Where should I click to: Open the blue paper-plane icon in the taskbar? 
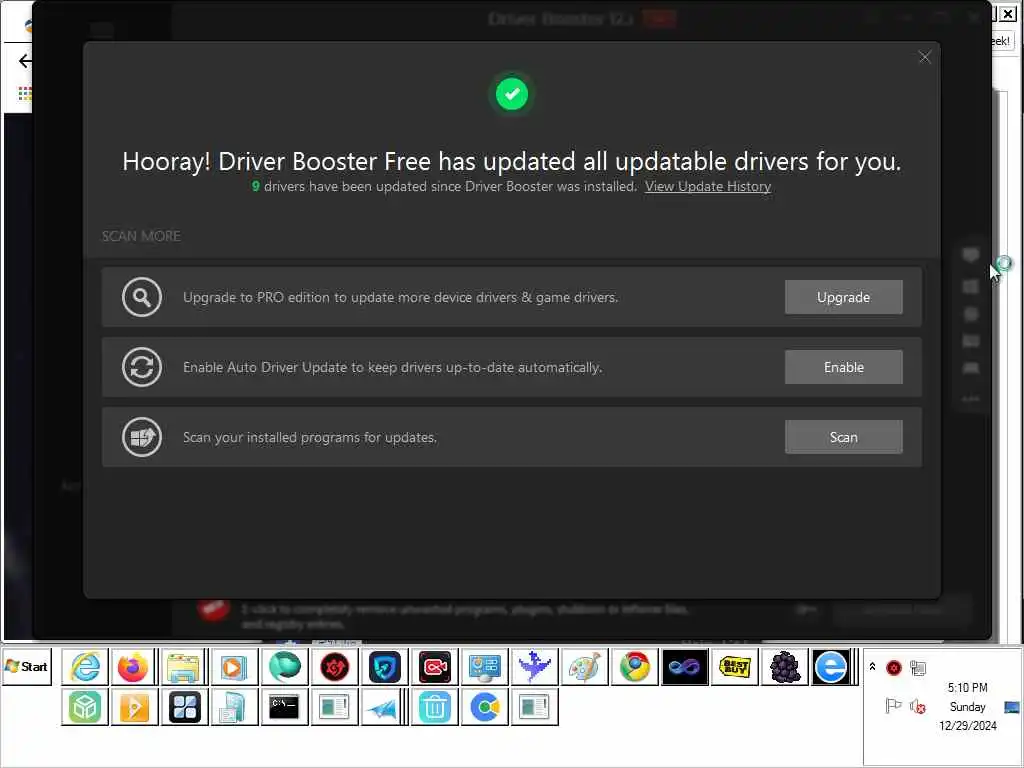tap(383, 707)
